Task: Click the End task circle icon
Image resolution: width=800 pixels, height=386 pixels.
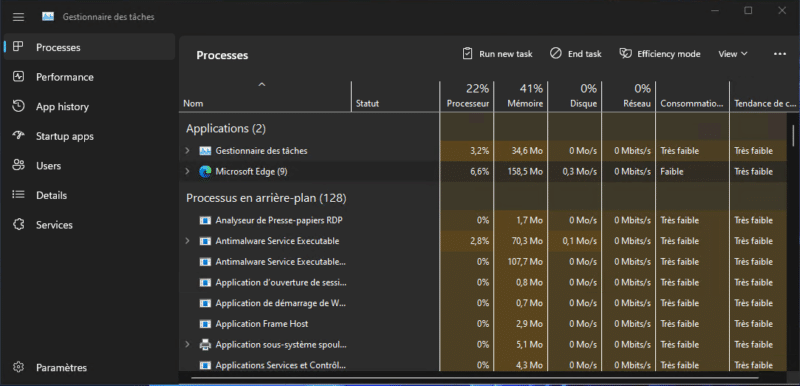Action: tap(556, 54)
